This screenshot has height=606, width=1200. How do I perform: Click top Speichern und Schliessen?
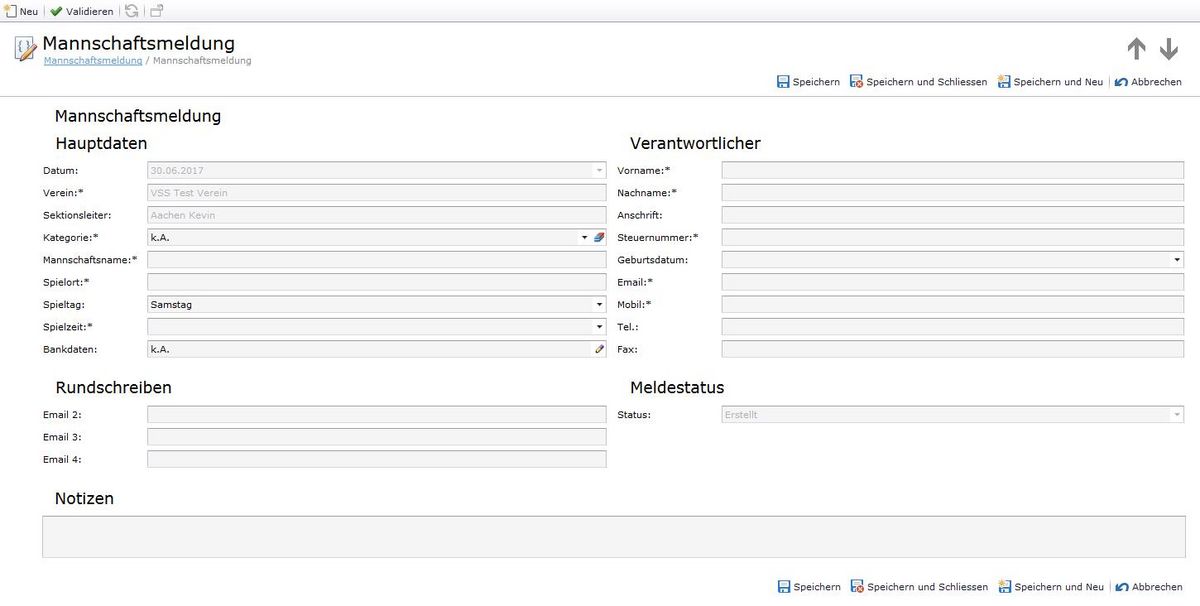[918, 82]
